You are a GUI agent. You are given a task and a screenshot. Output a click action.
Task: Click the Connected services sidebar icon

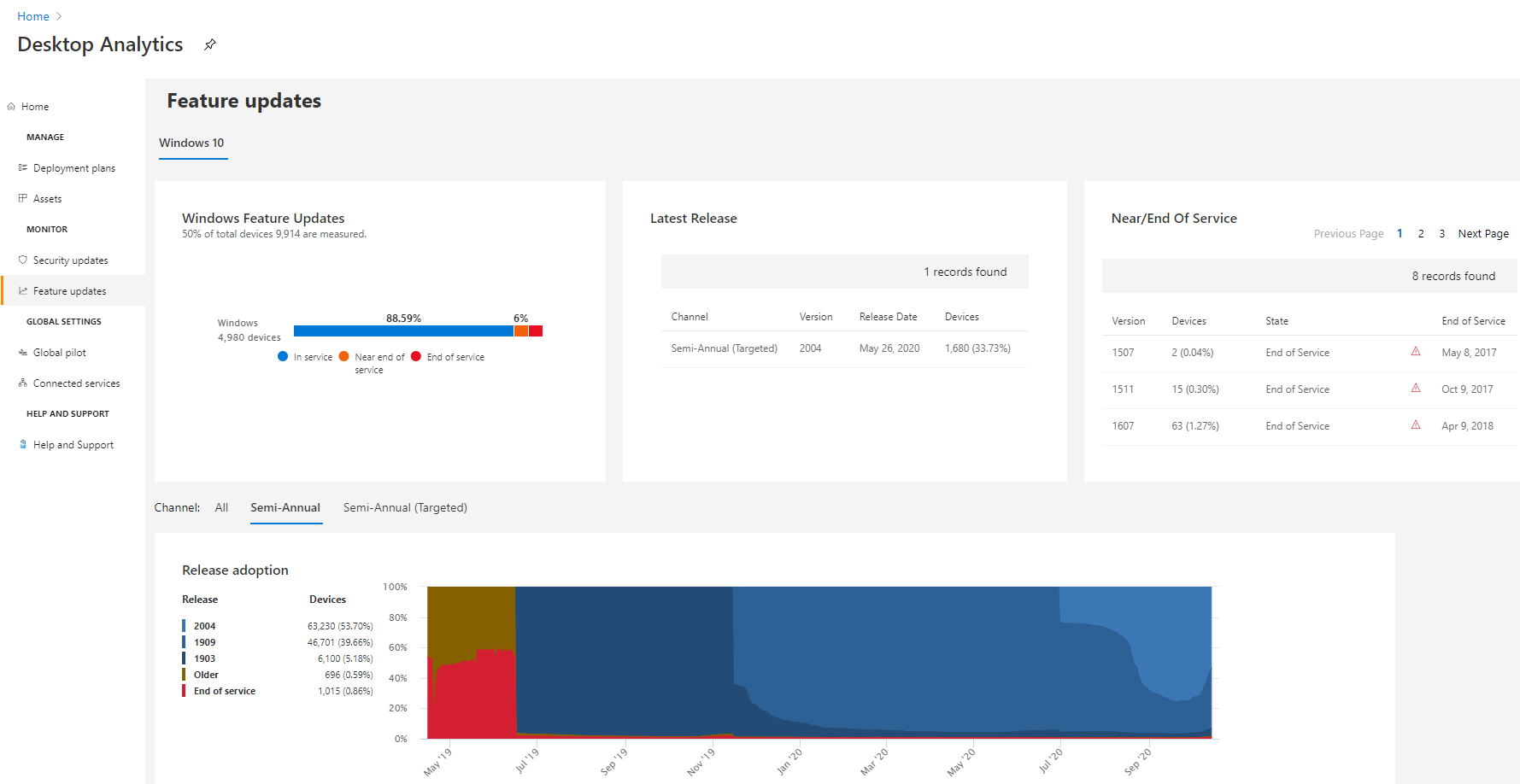tap(23, 383)
